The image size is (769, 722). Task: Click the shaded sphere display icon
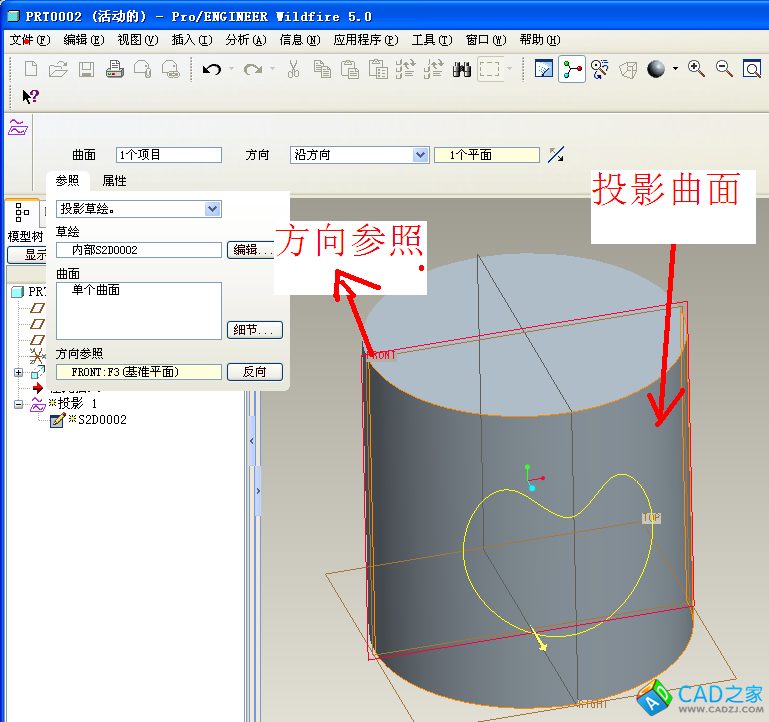pos(656,69)
